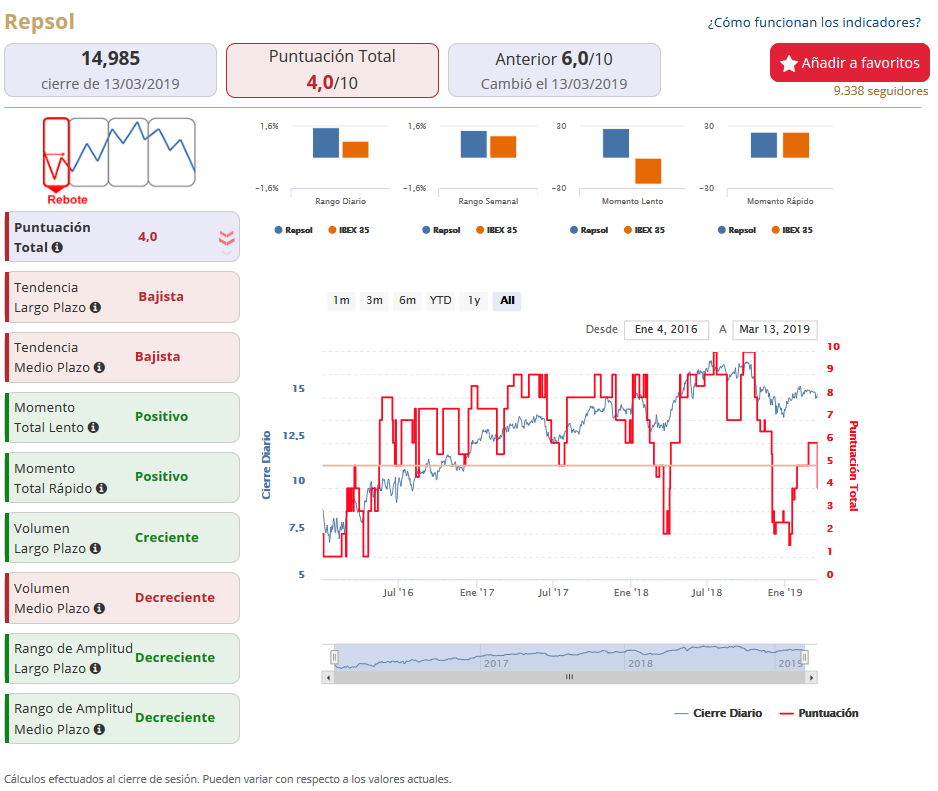Viewport: 938px width, 791px height.
Task: Toggle Repsol series in Rango Semanal legend
Action: (x=441, y=230)
